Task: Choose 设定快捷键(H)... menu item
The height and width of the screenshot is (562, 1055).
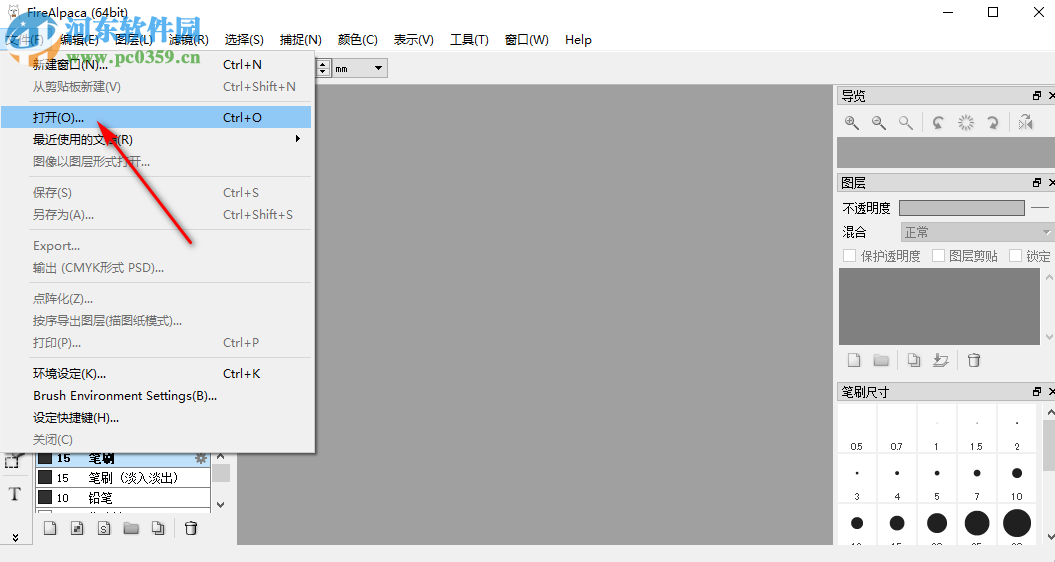Action: pyautogui.click(x=156, y=418)
